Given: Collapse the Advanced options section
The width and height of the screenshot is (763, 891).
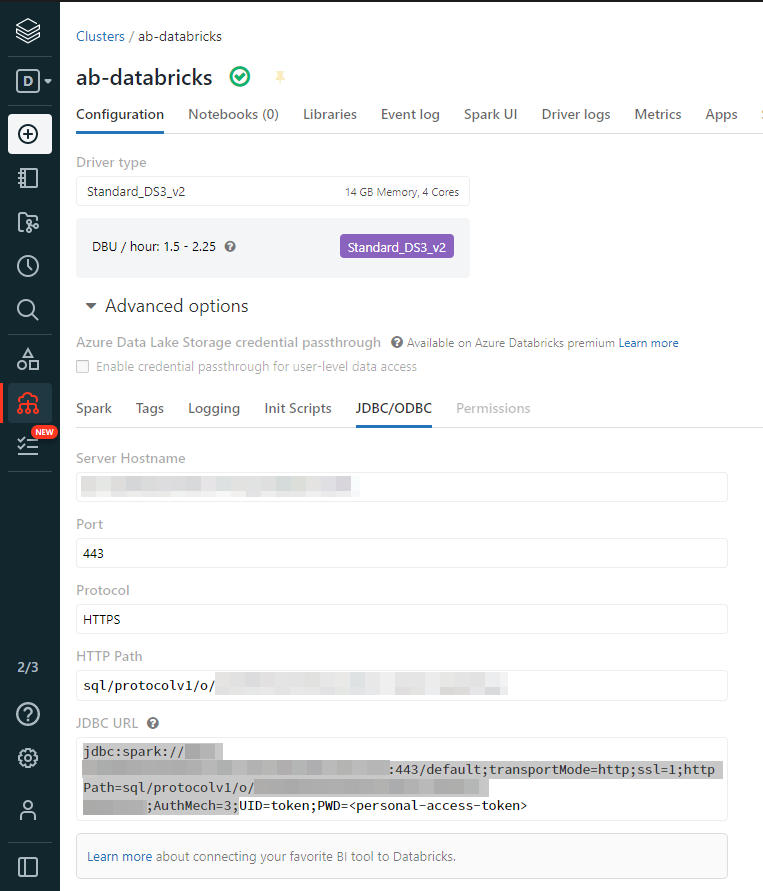Looking at the screenshot, I should 91,306.
